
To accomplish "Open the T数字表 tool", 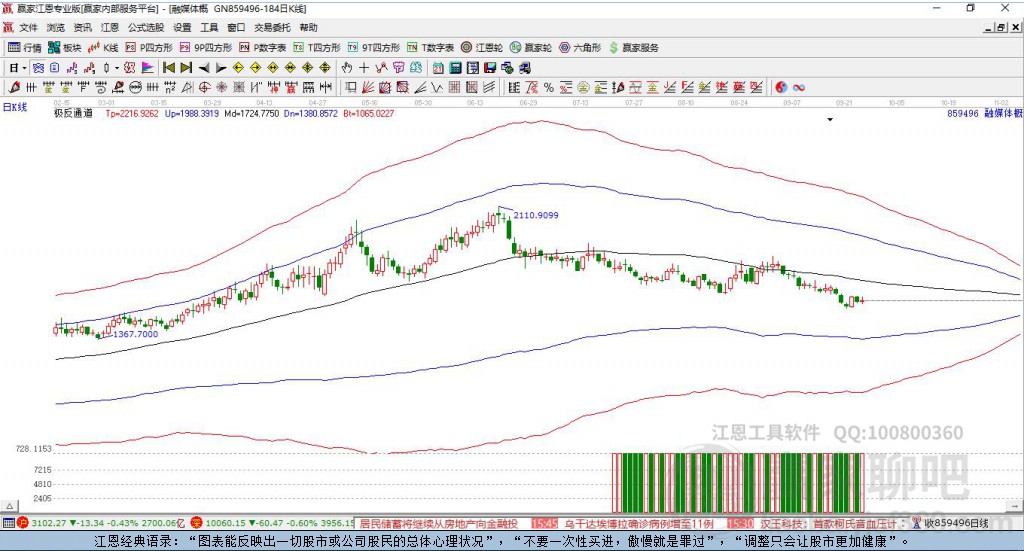I will [x=430, y=48].
